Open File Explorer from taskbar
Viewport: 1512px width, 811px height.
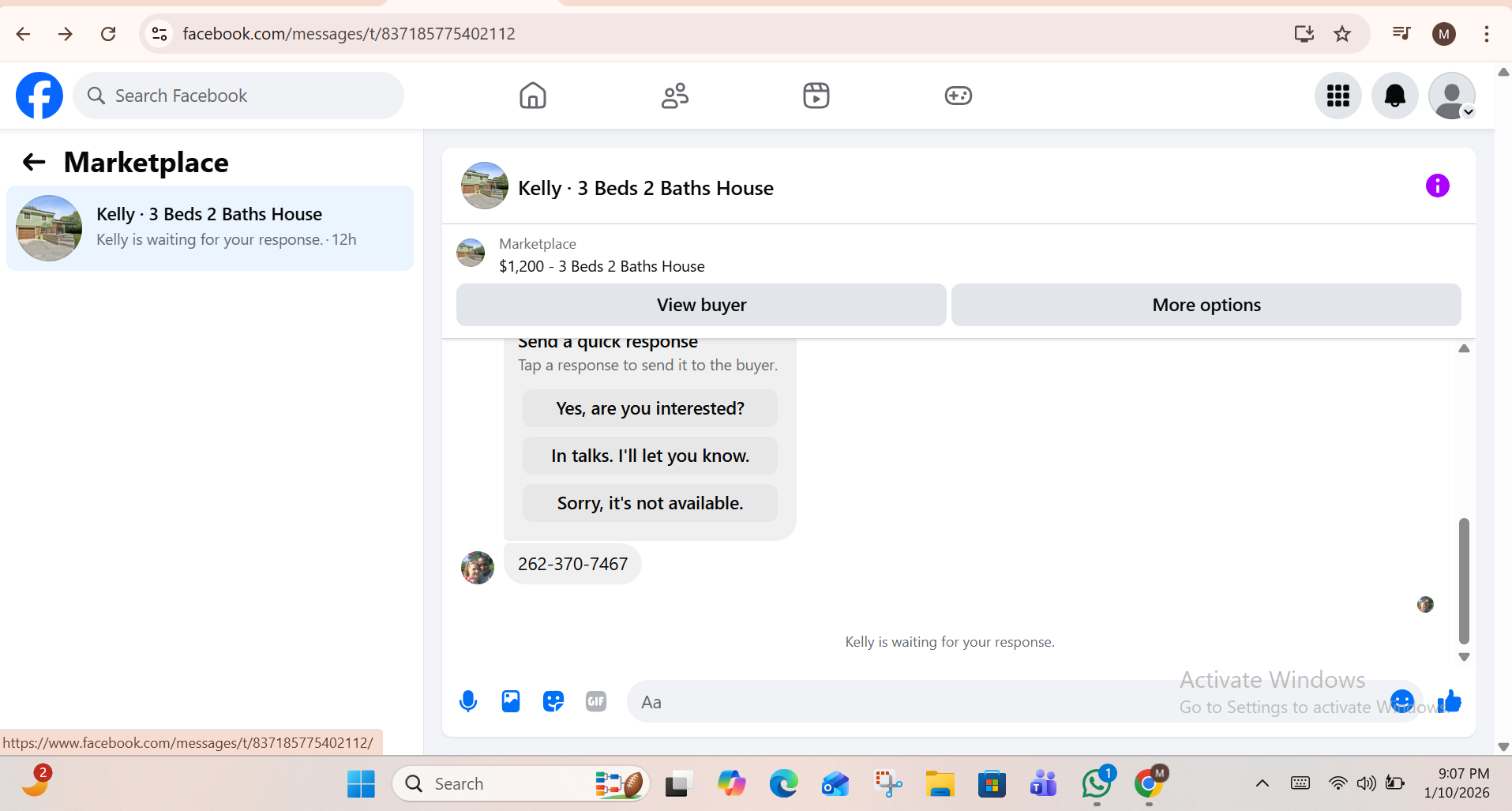click(x=940, y=783)
